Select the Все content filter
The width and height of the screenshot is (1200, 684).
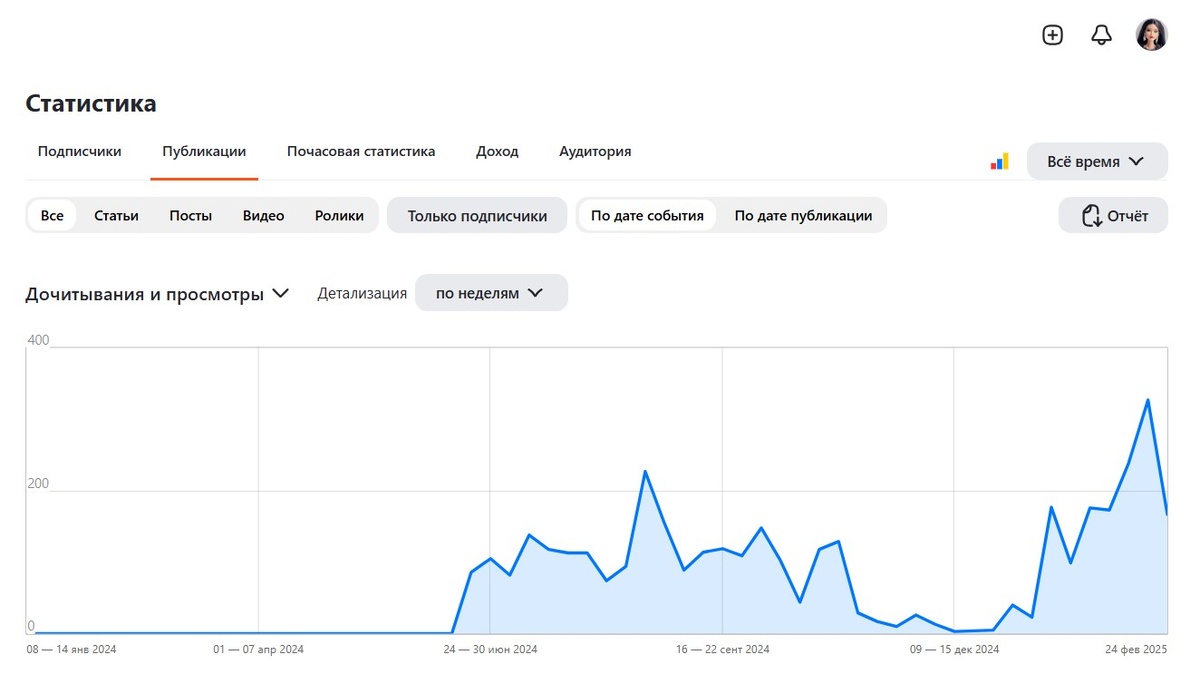52,215
